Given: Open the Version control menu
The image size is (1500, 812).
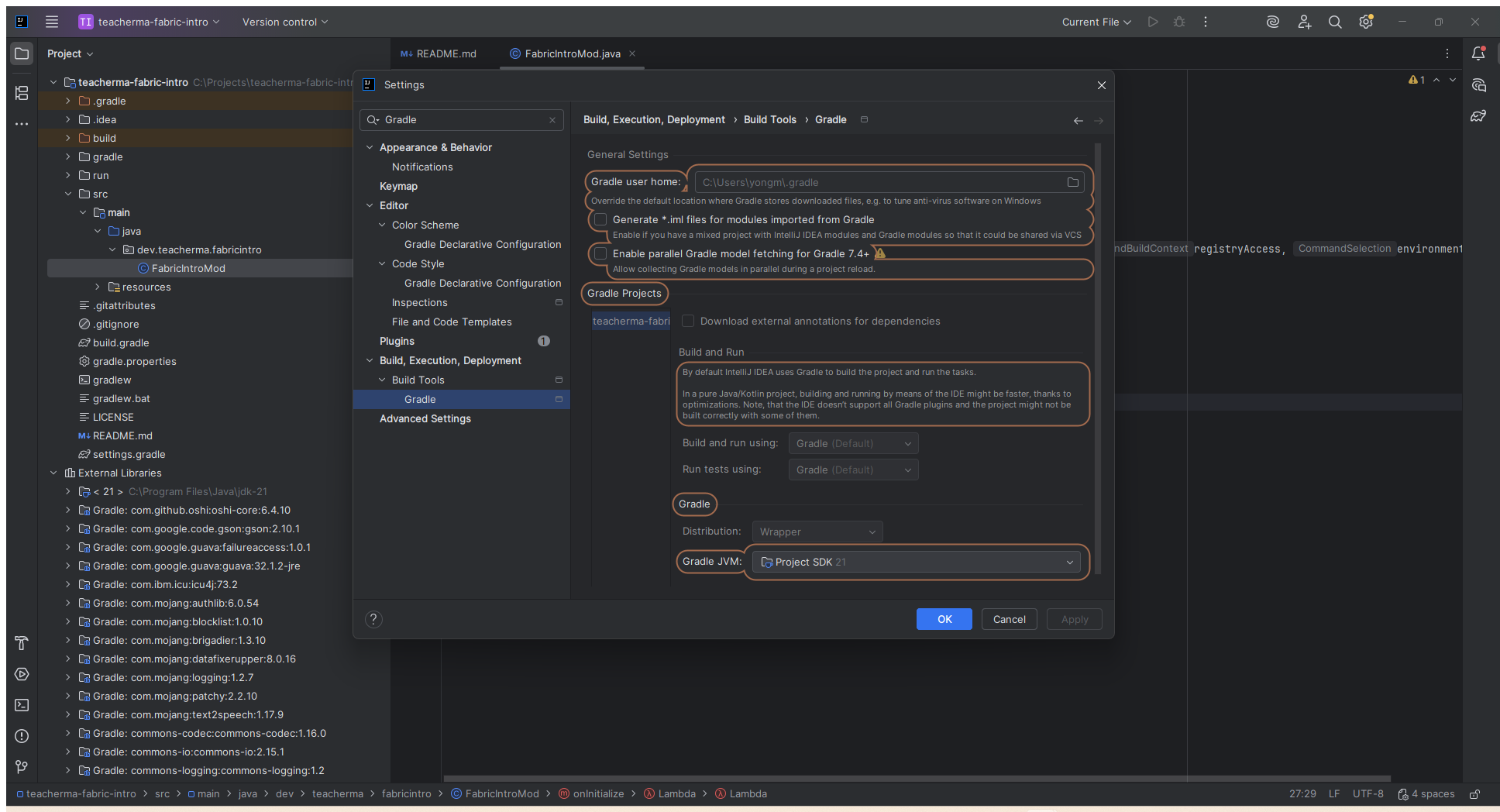Looking at the screenshot, I should pos(284,22).
